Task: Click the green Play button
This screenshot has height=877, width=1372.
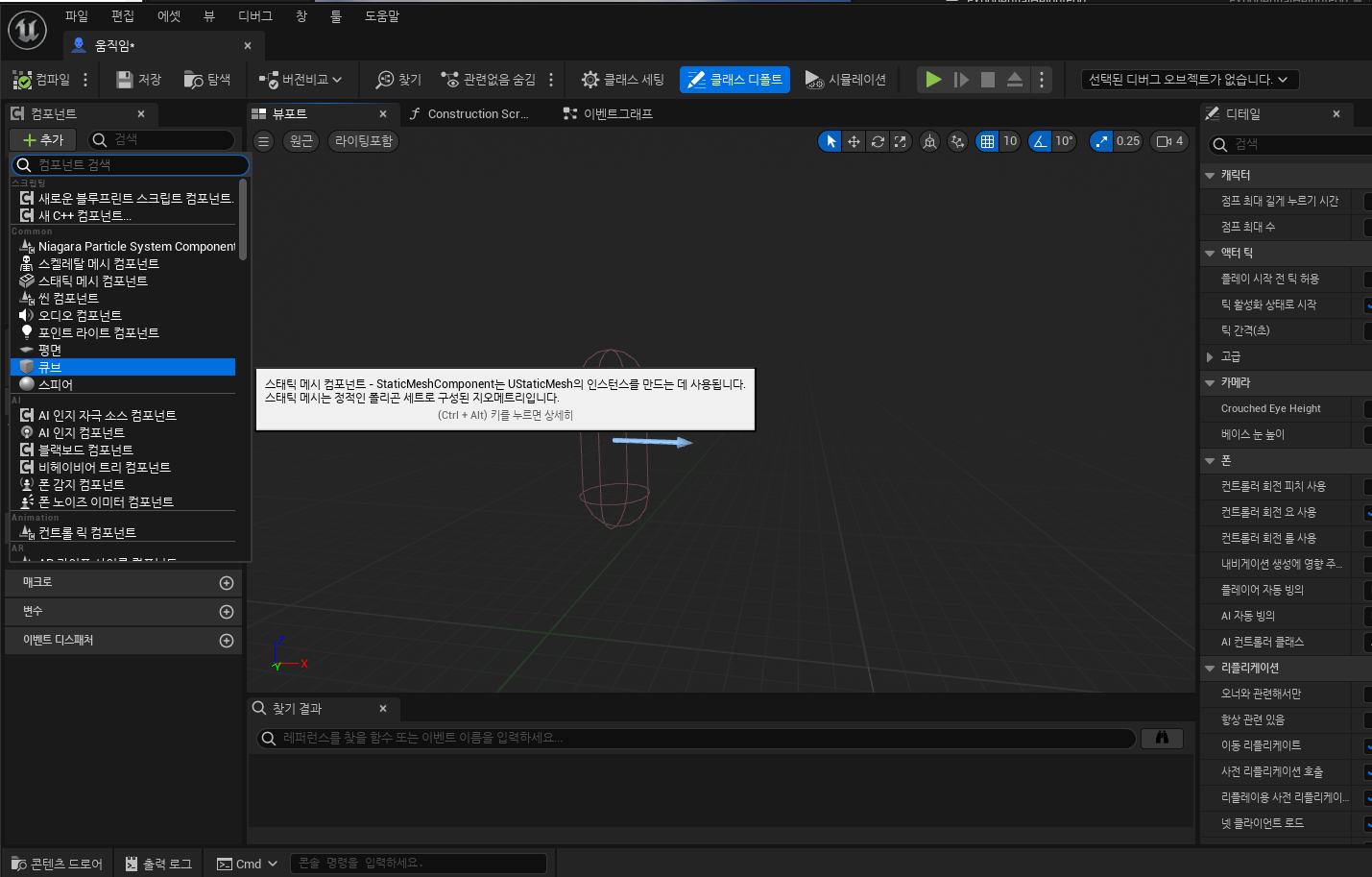Action: [x=933, y=80]
